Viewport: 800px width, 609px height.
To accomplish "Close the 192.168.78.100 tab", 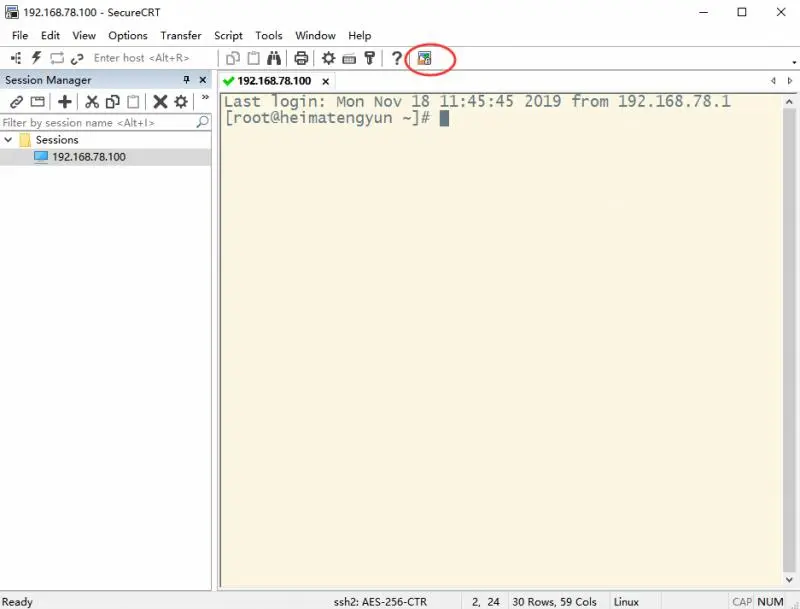I will tap(326, 81).
